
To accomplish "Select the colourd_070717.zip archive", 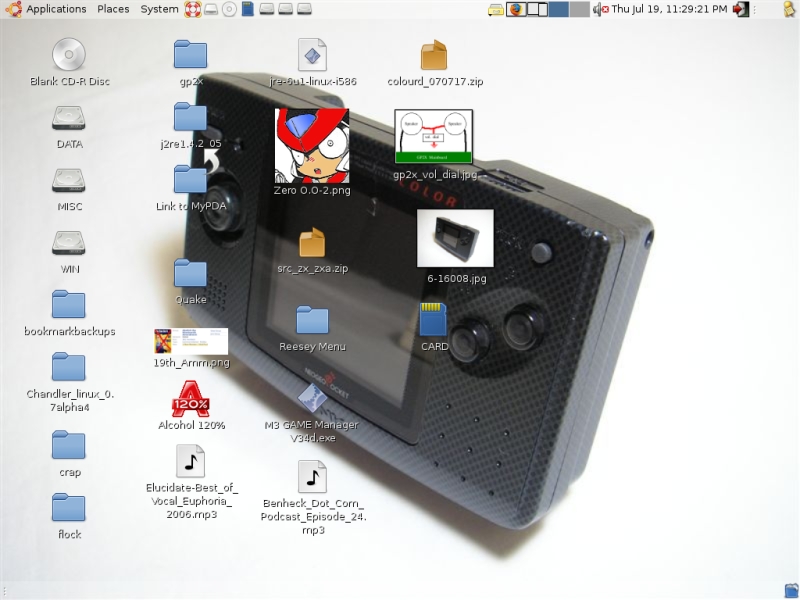I will pos(434,56).
